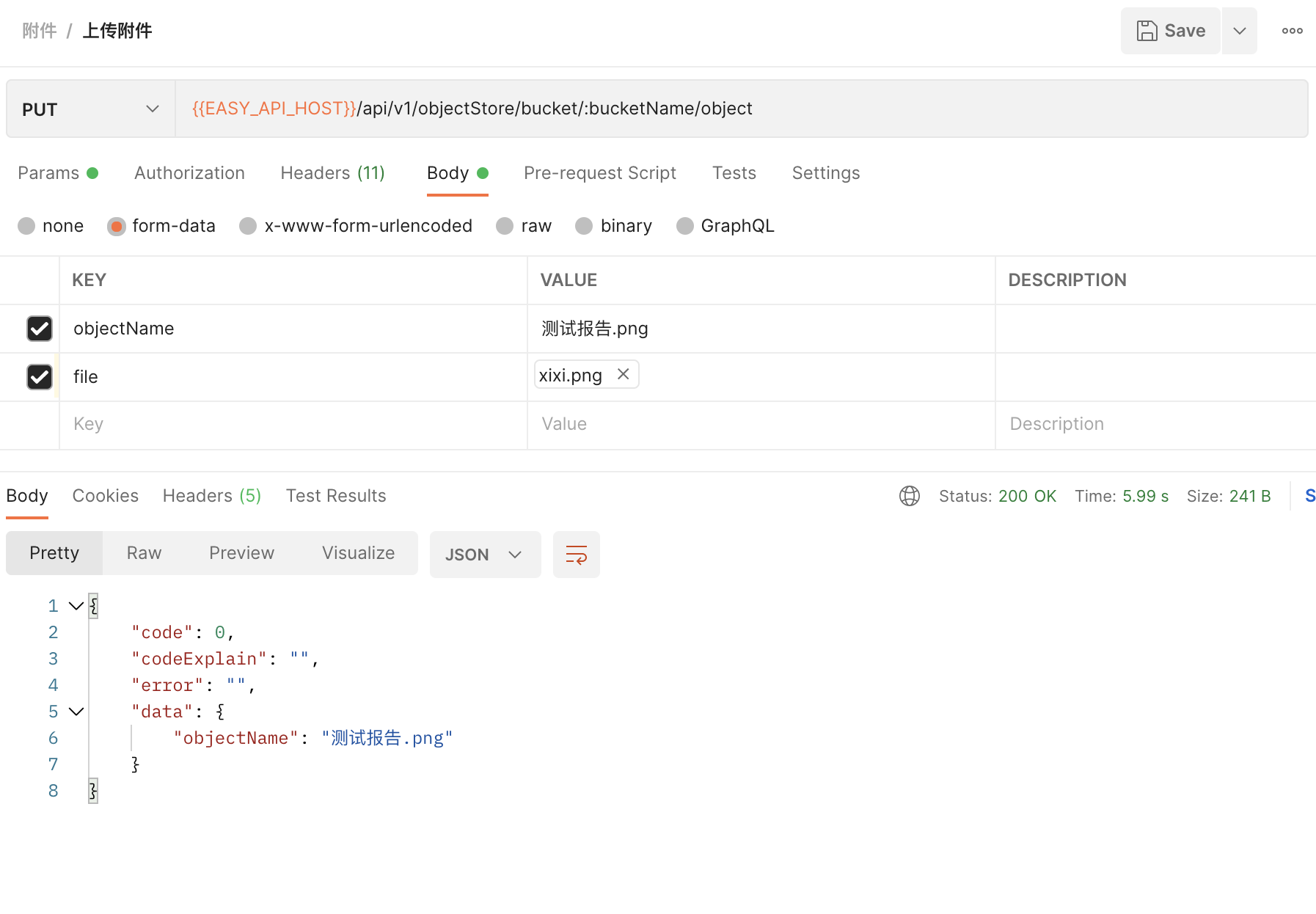Open the JSON format dropdown
The height and width of the screenshot is (914, 1316).
[485, 555]
